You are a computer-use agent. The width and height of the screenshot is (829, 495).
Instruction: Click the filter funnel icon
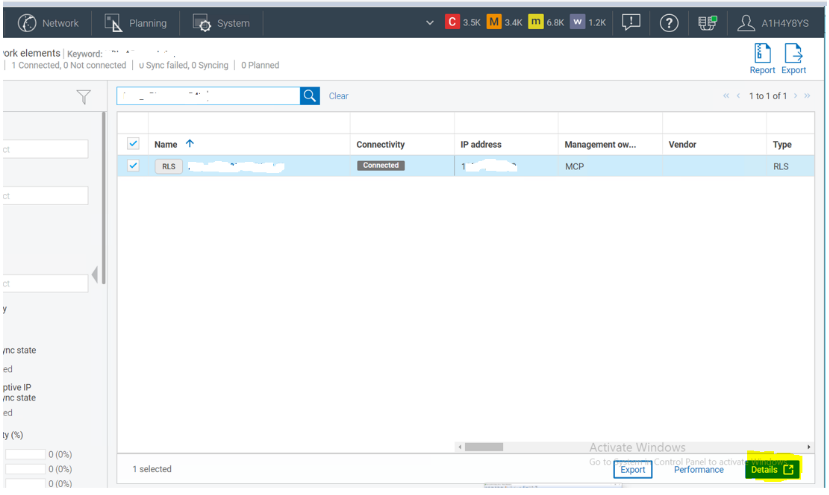84,97
